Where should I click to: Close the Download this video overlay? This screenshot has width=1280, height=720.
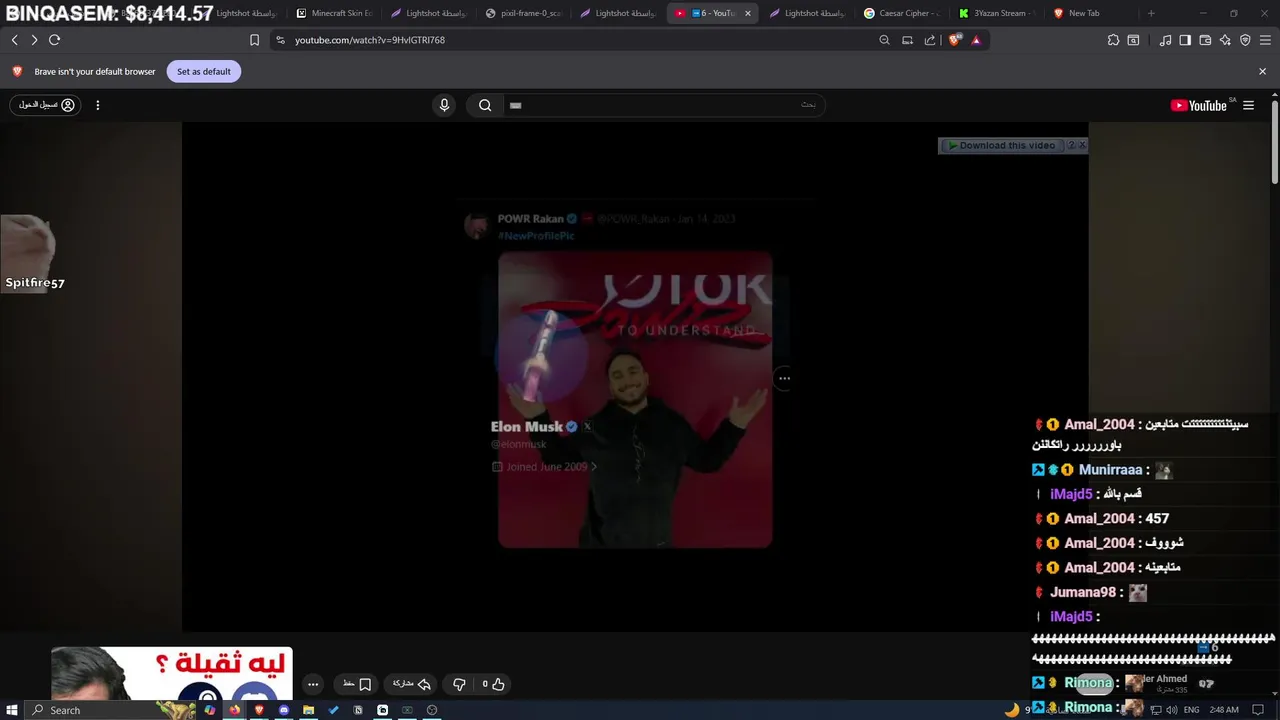tap(1082, 145)
